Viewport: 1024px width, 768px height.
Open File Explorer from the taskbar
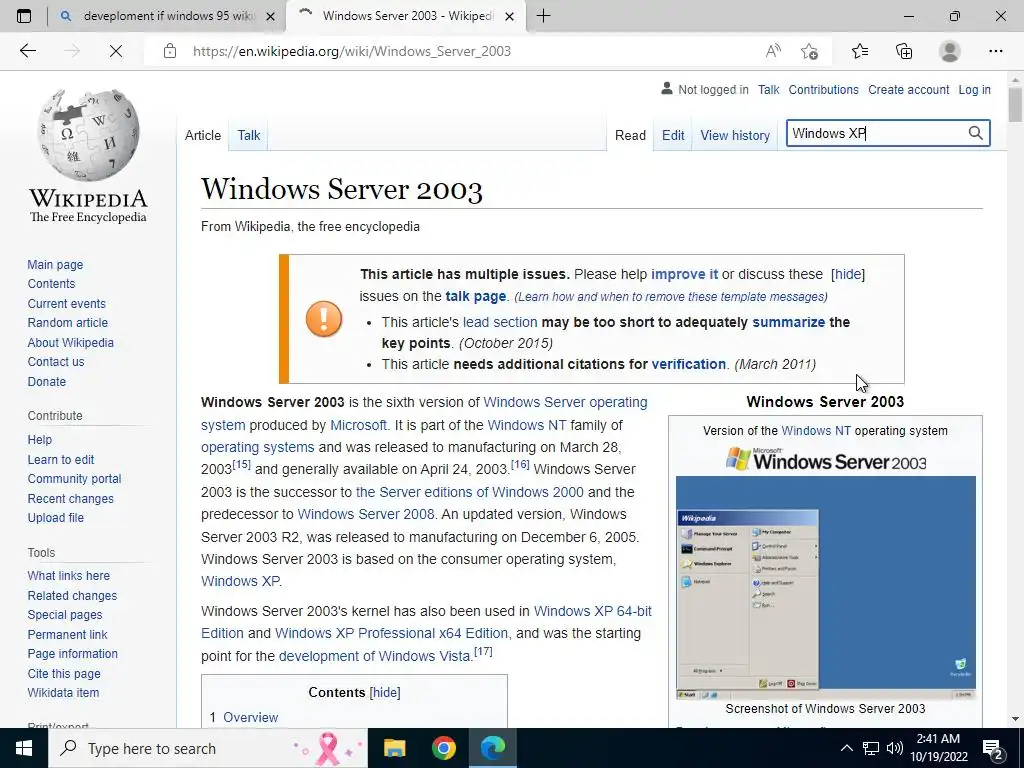point(394,748)
